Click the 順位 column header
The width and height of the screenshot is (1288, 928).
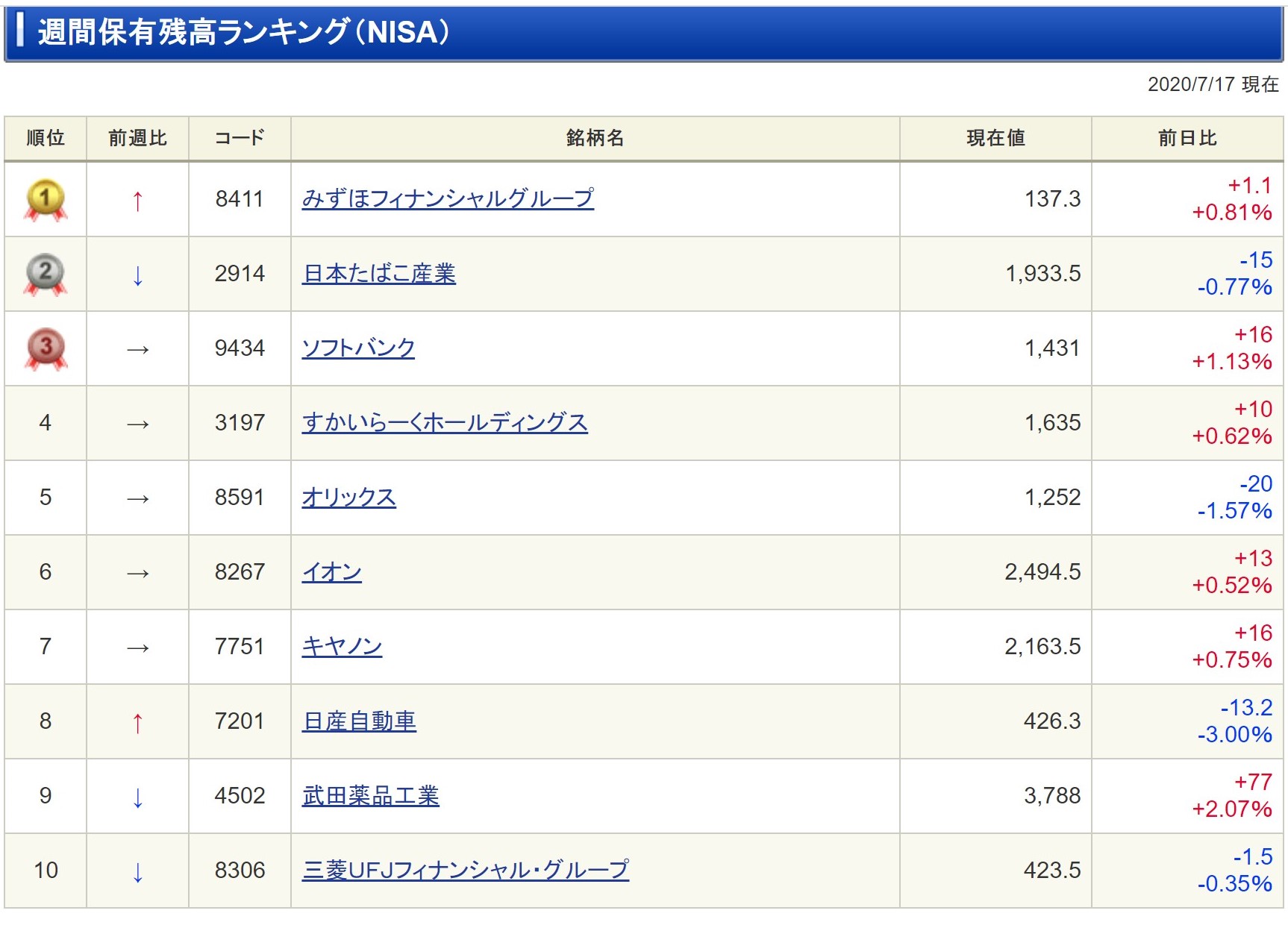[46, 138]
